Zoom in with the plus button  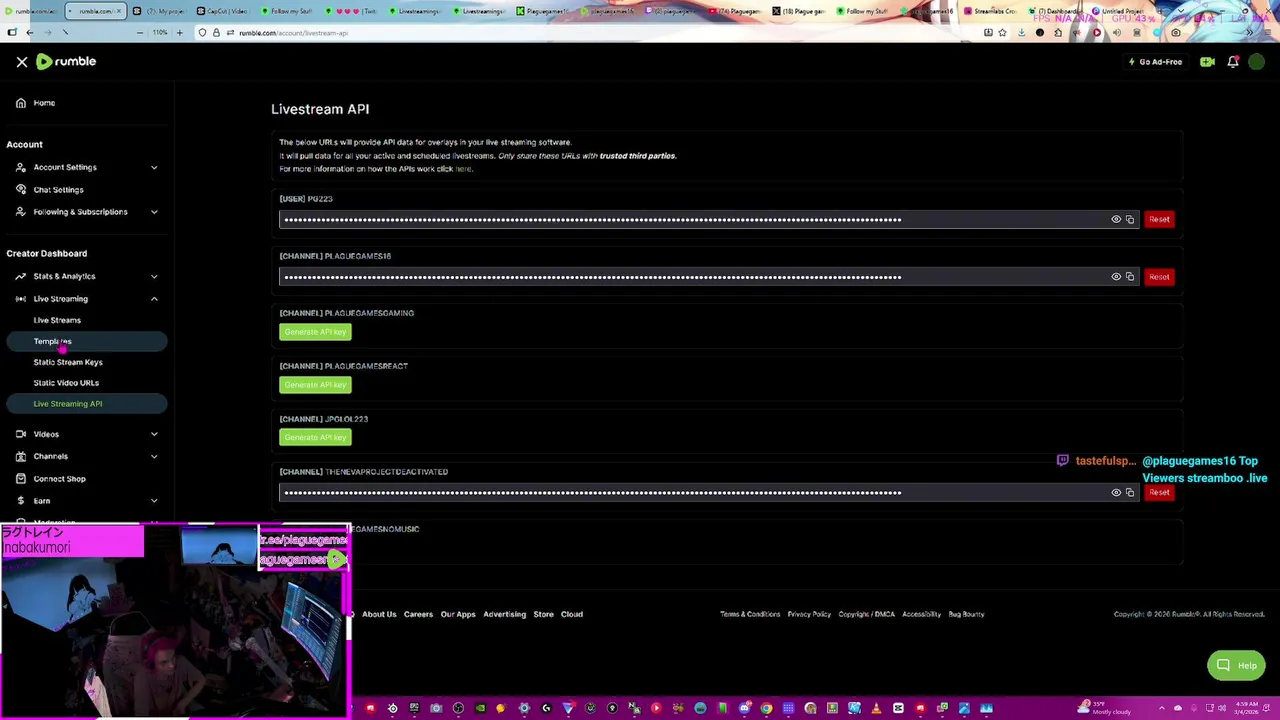[179, 33]
